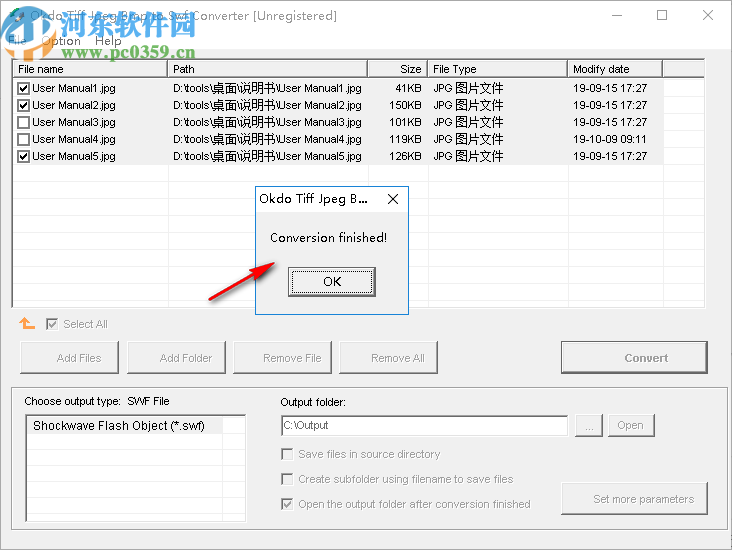Screen dimensions: 732x550
Task: Start conversion with the Convert button
Action: point(634,358)
